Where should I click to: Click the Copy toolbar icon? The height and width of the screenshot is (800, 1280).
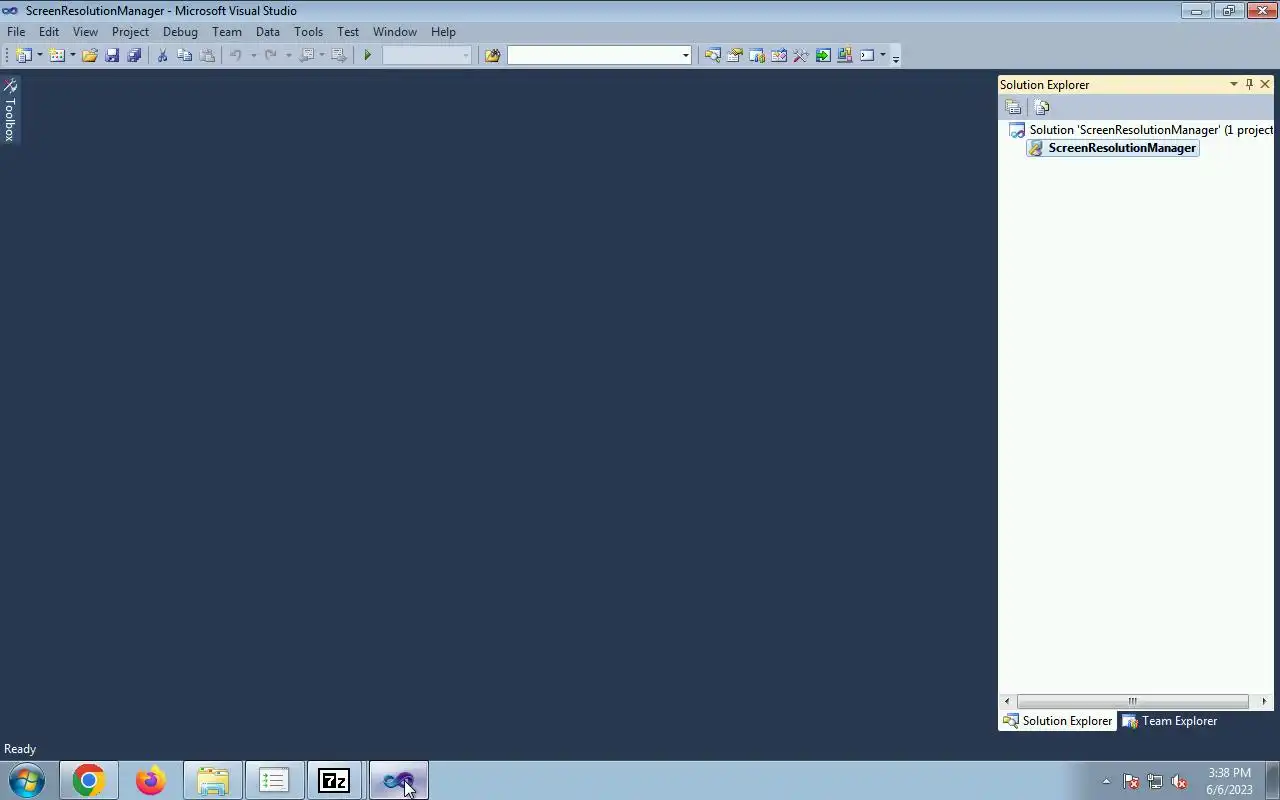[184, 55]
